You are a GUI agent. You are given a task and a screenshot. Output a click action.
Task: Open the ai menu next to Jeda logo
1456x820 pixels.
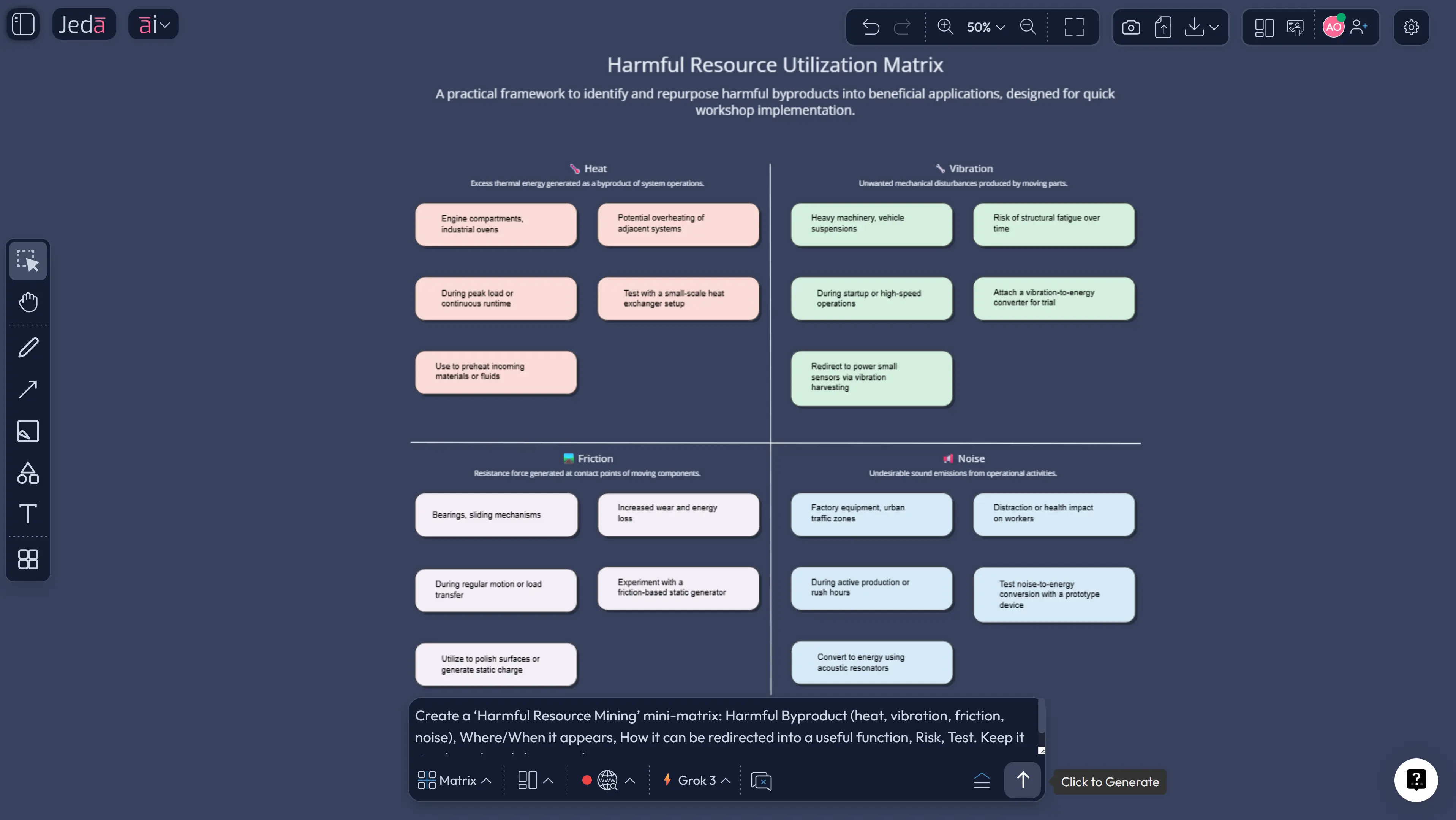tap(153, 24)
